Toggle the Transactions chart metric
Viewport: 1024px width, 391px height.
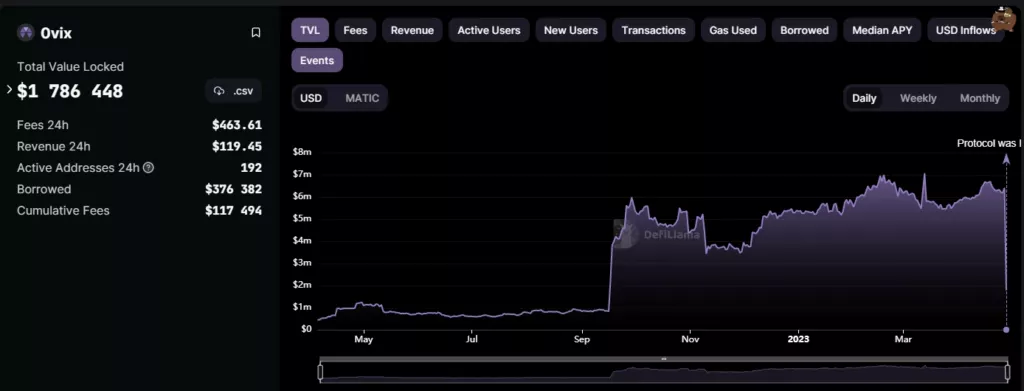[x=654, y=30]
